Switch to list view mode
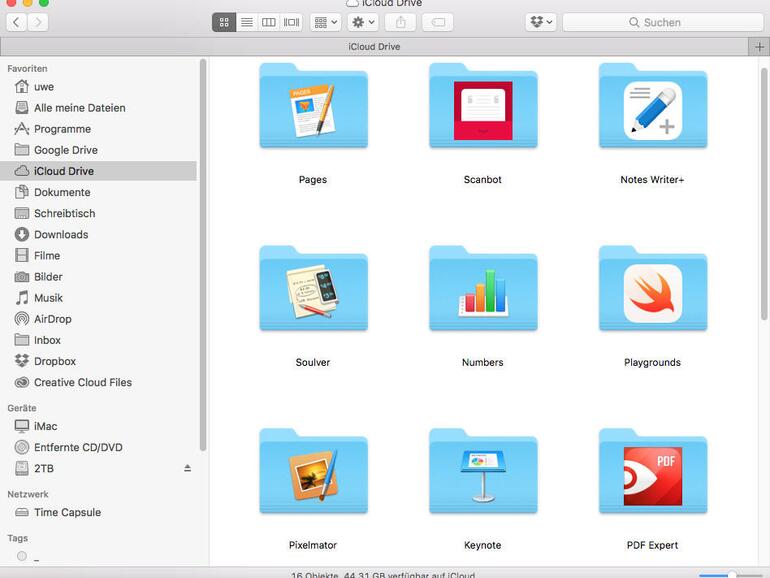The image size is (770, 578). [247, 22]
